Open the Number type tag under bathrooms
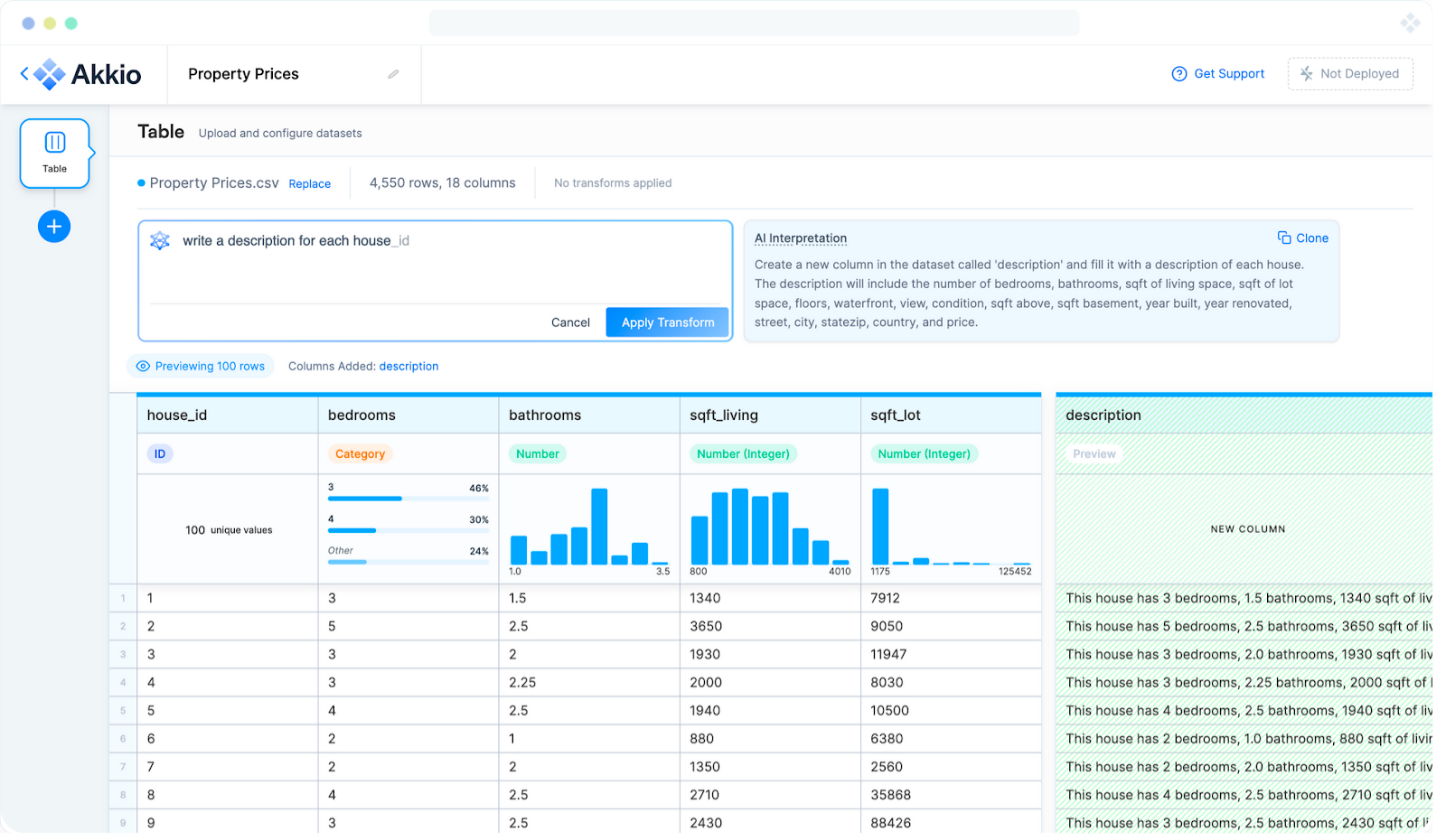 coord(538,453)
